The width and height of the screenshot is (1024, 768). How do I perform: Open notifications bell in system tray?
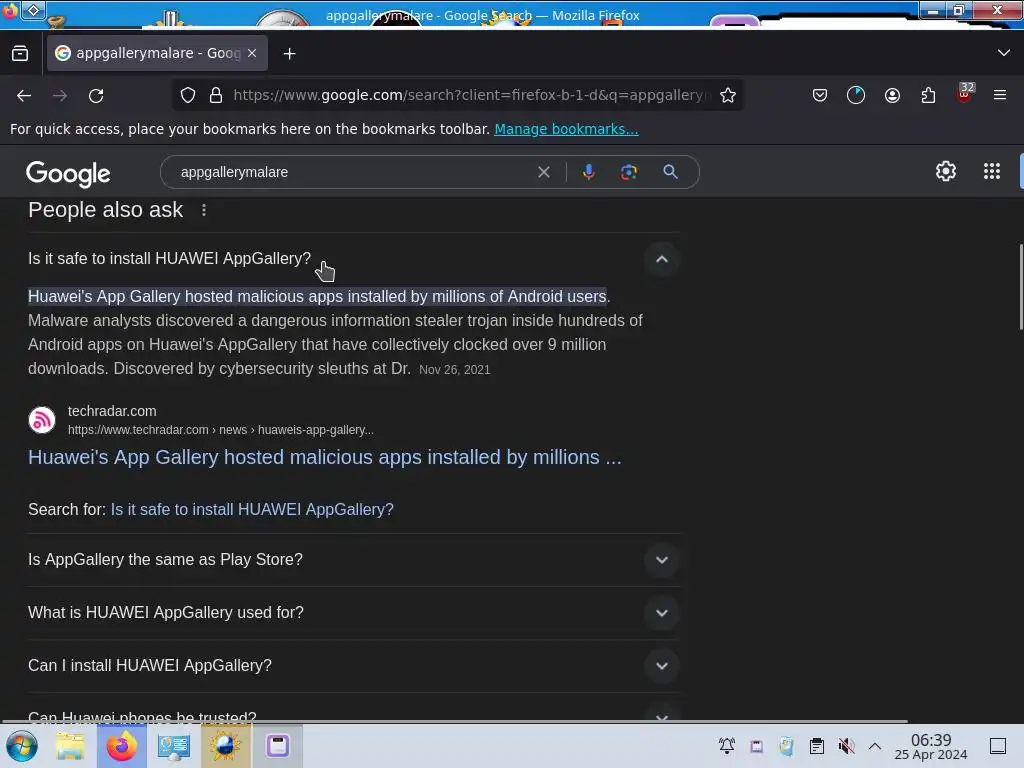click(726, 746)
